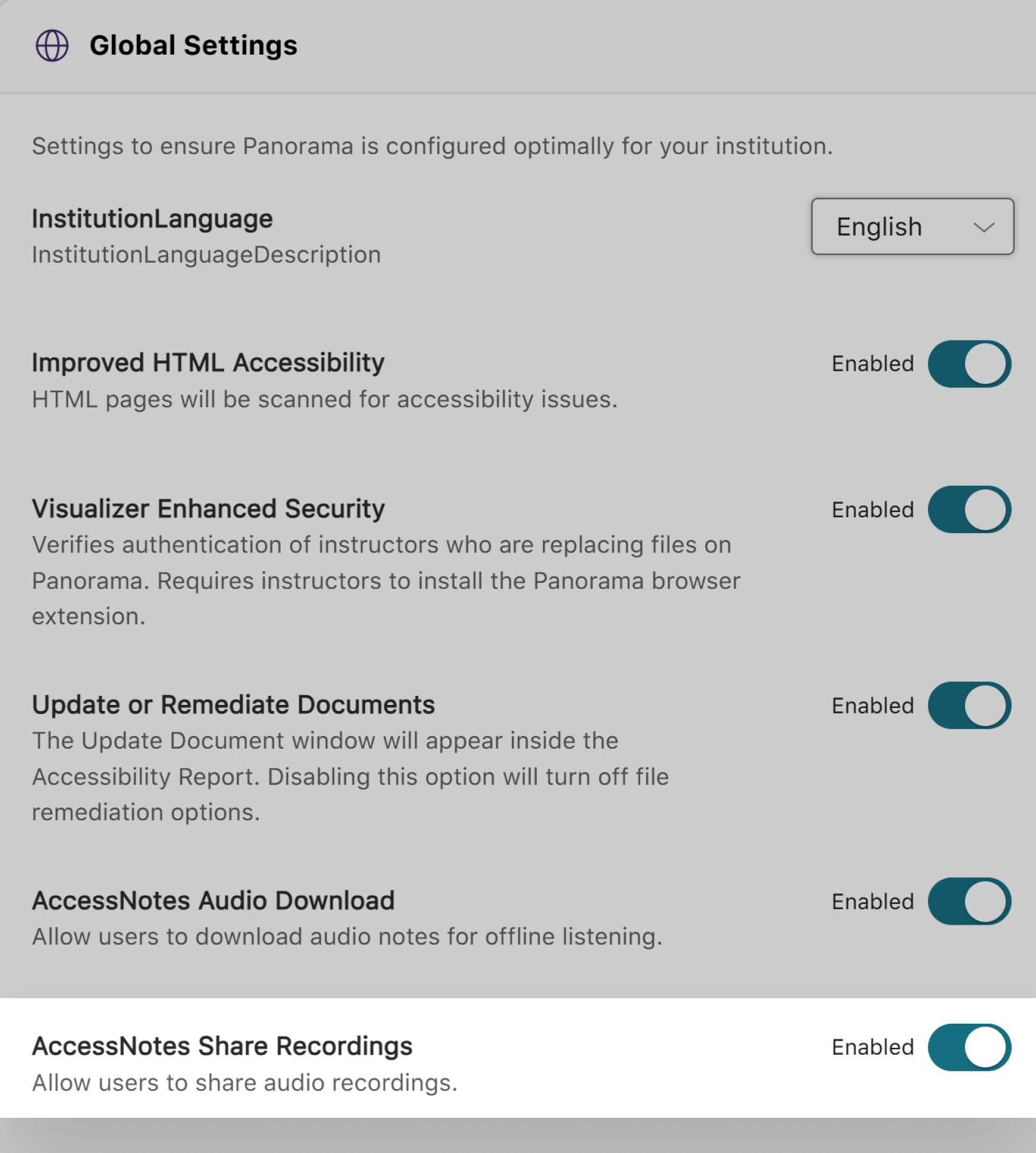Screen dimensions: 1036x1153
Task: Switch off AccessNotes Audio Download
Action: [969, 902]
